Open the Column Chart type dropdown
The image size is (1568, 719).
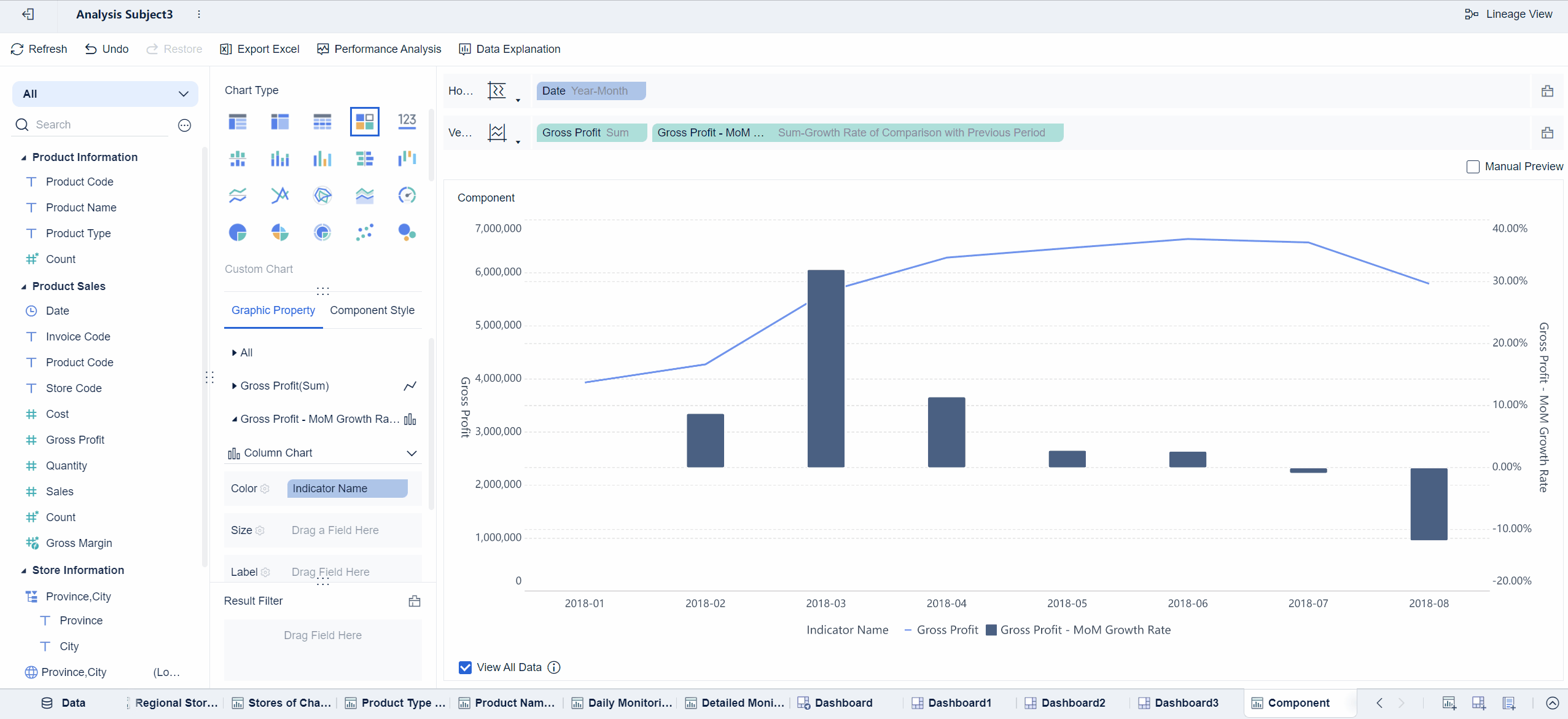tap(322, 453)
